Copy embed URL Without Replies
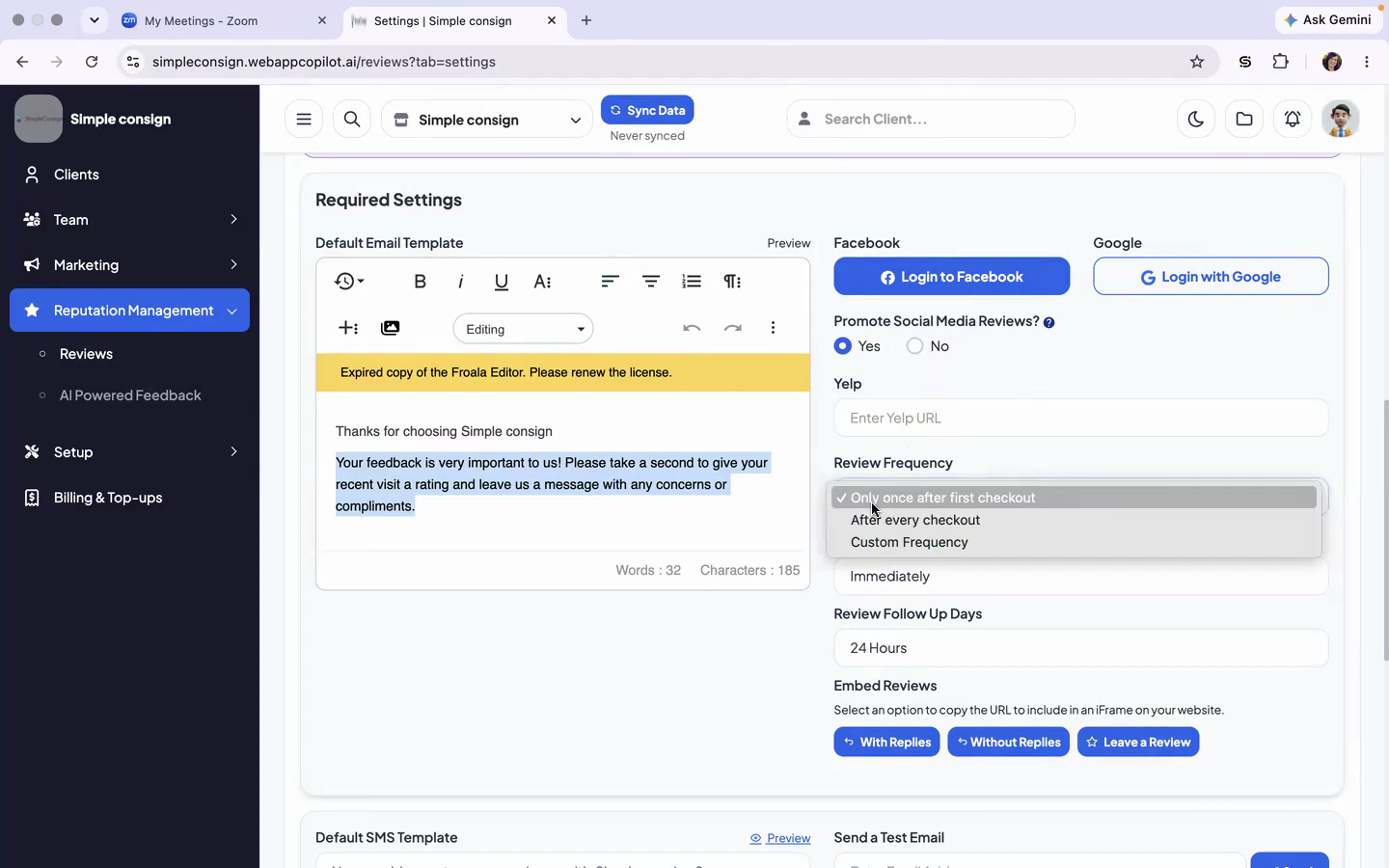 (x=1008, y=742)
